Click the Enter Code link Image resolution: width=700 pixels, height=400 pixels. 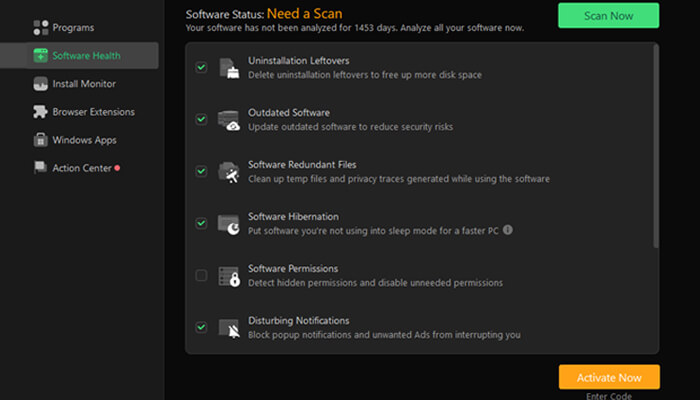point(608,396)
